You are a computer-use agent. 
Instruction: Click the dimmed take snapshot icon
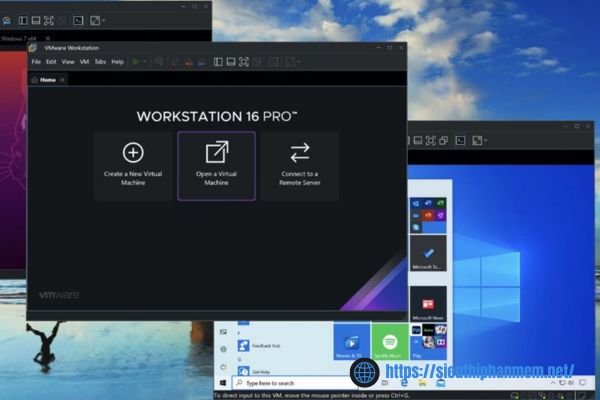pyautogui.click(x=175, y=62)
